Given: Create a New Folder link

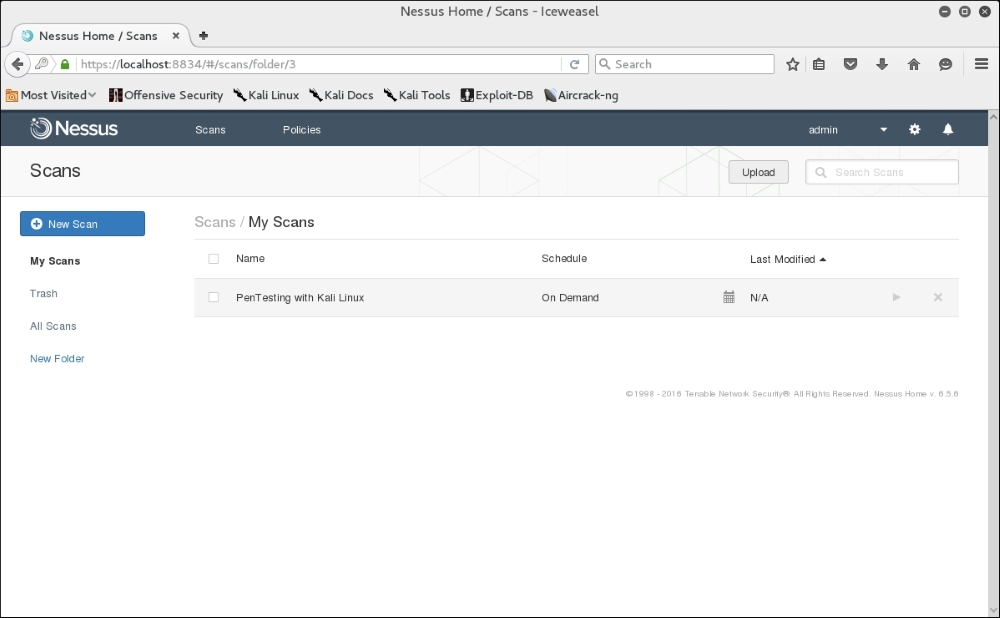Looking at the screenshot, I should click(57, 358).
